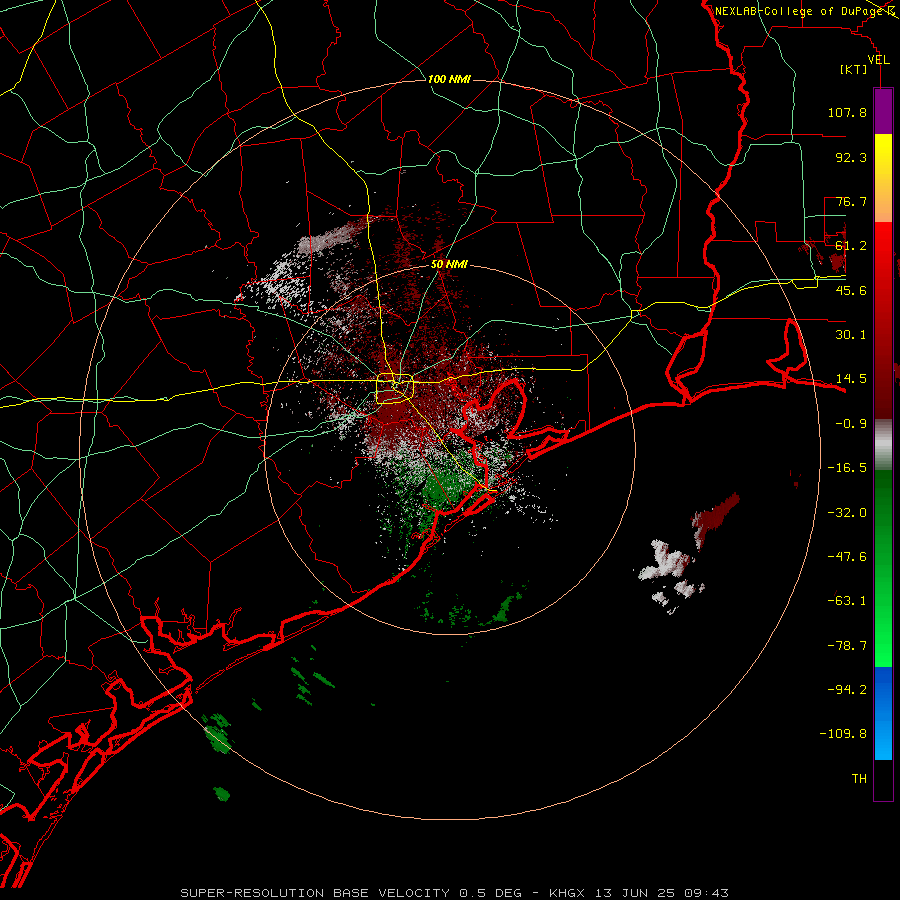
Task: Select the 76.7 scale value
Action: coord(851,201)
